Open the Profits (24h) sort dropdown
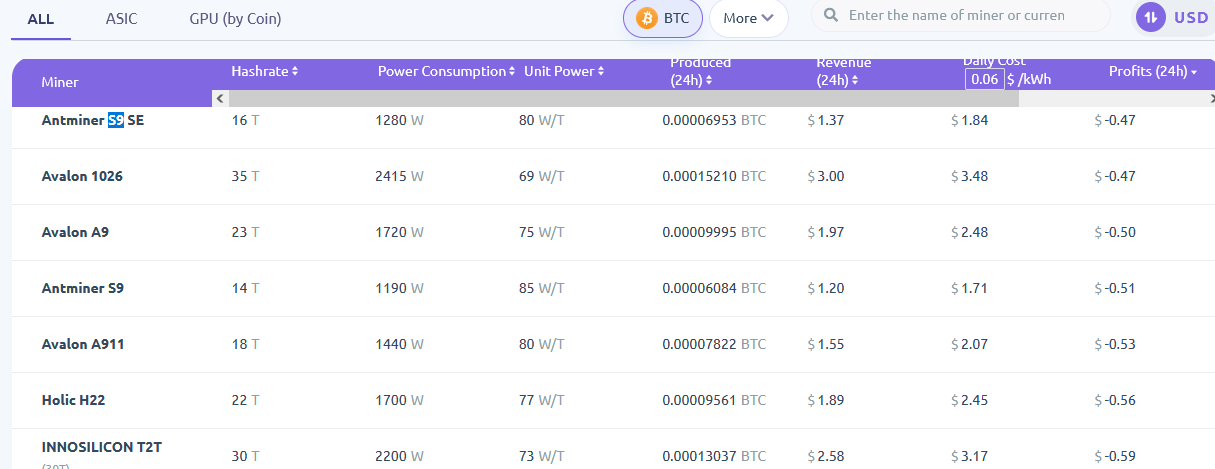The width and height of the screenshot is (1215, 469). 1152,72
